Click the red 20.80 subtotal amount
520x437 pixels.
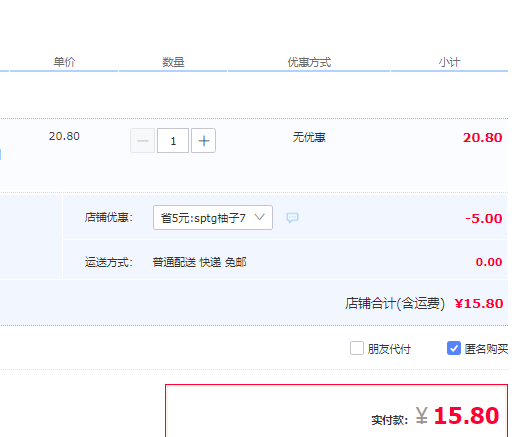[482, 138]
